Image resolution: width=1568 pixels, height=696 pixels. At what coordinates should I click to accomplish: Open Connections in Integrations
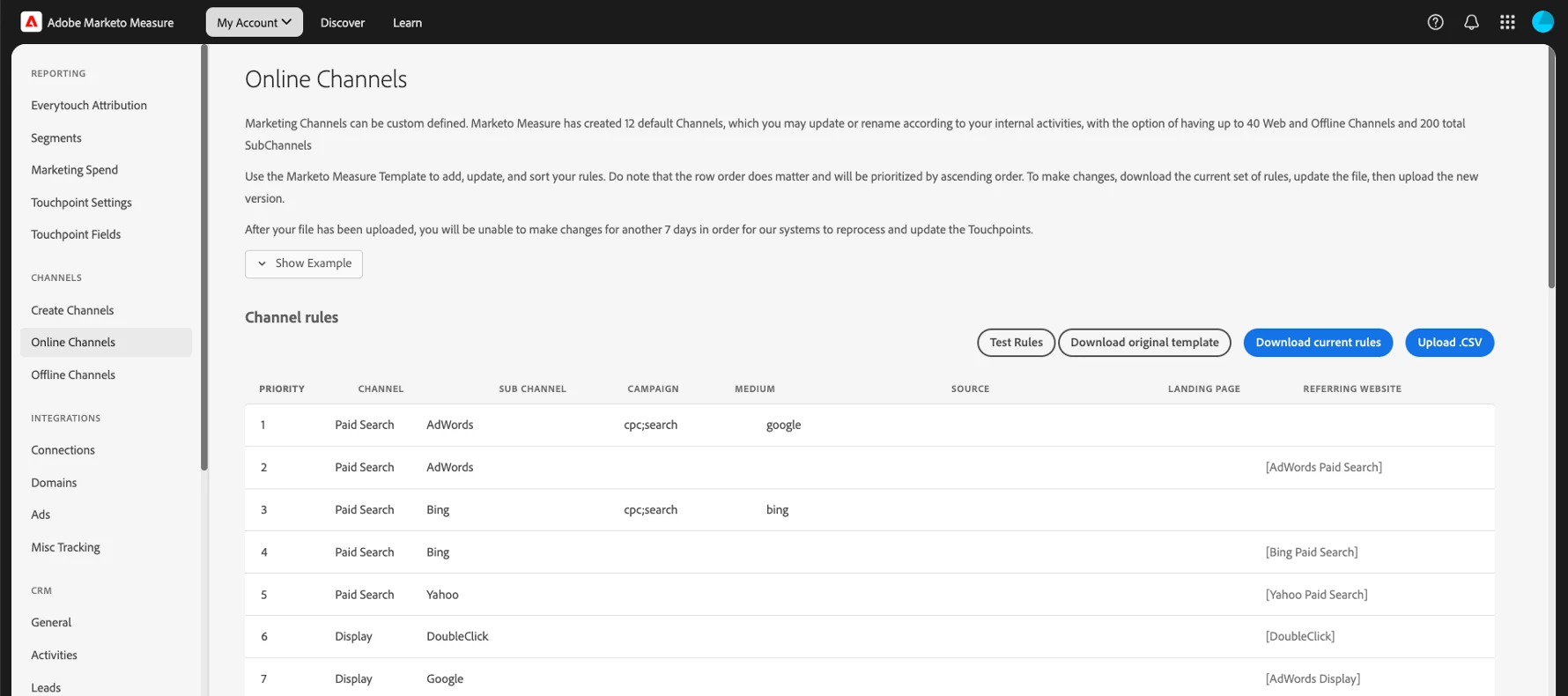63,450
